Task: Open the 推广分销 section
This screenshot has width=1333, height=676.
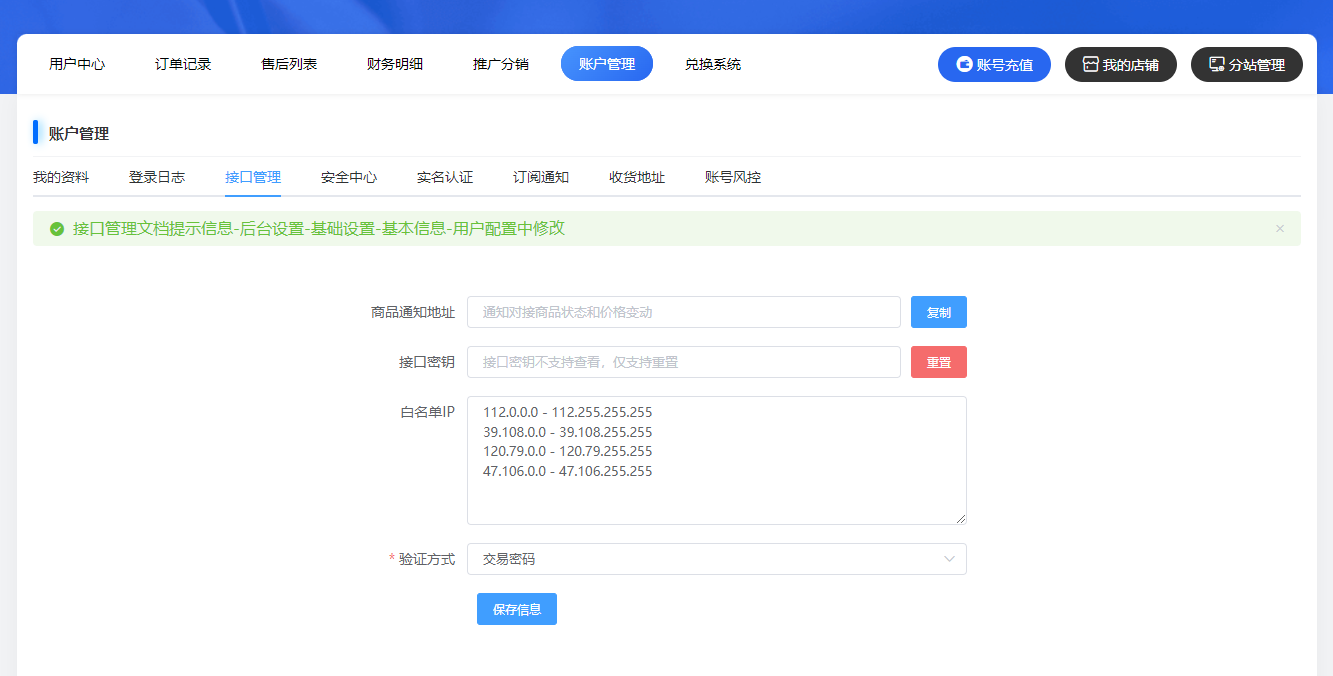Action: point(500,63)
